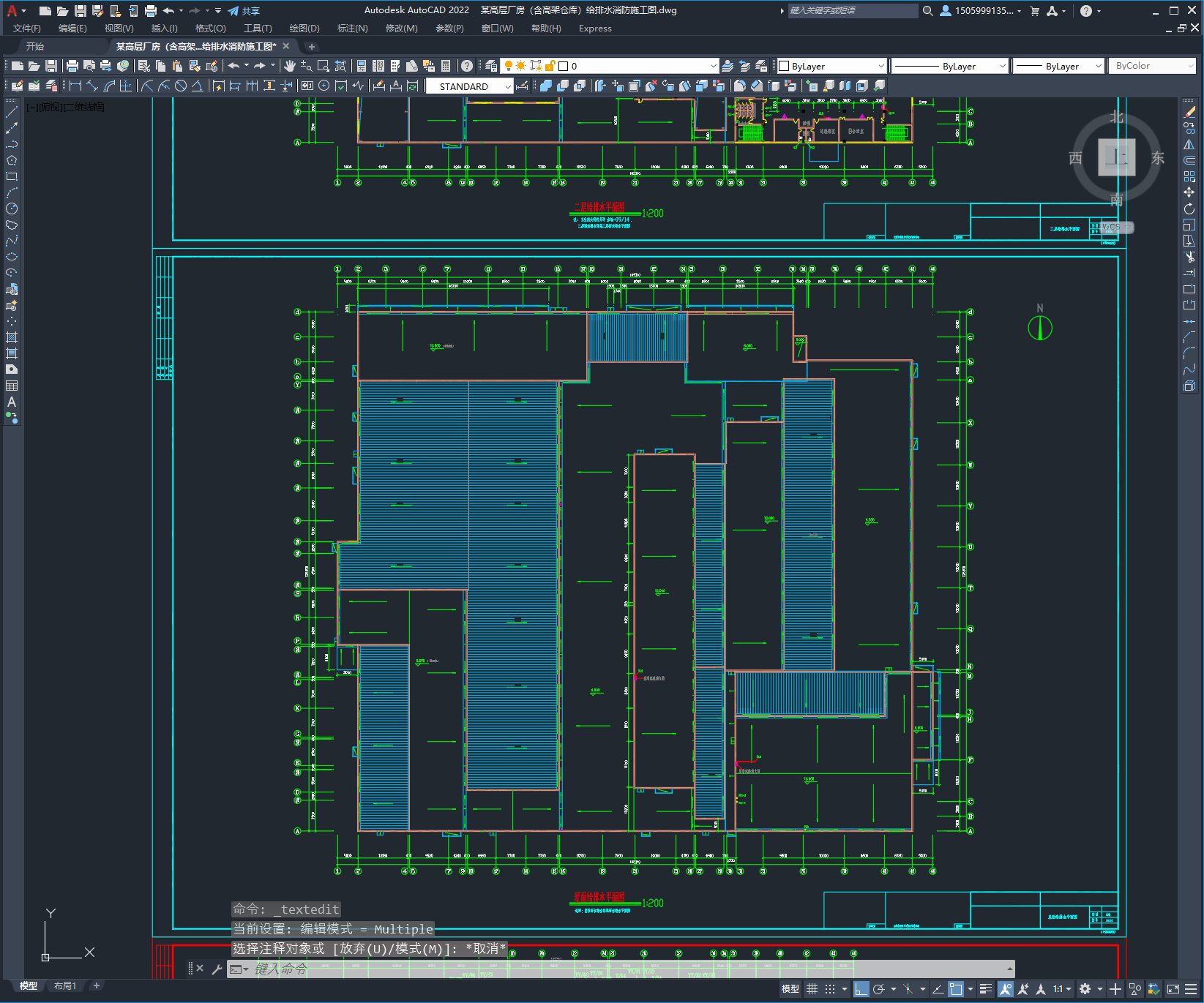1204x1003 pixels.
Task: Toggle lineweight display in the status bar
Action: pyautogui.click(x=986, y=989)
